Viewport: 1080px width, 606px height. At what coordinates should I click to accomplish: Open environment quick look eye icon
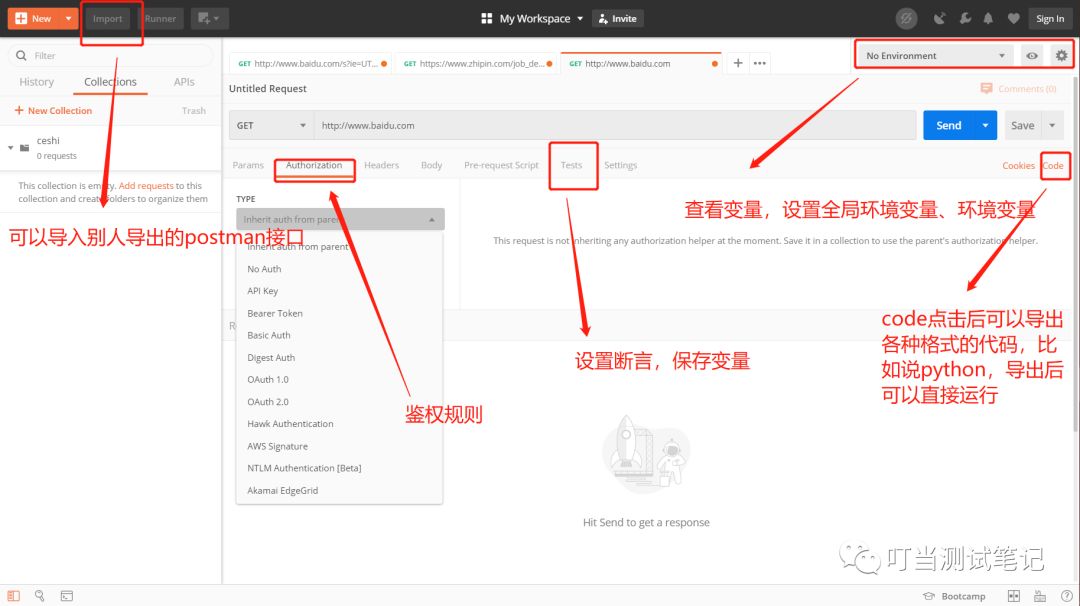point(1032,56)
